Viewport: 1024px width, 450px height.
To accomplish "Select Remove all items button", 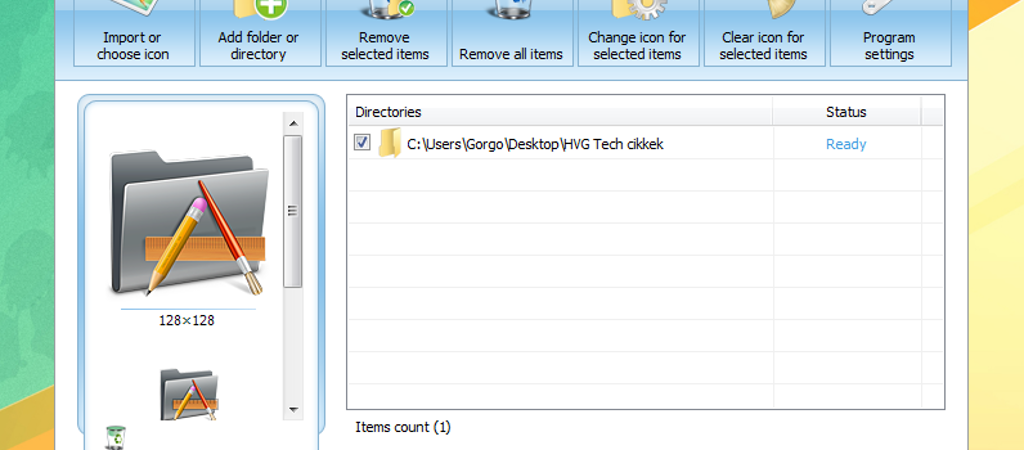I will point(512,33).
